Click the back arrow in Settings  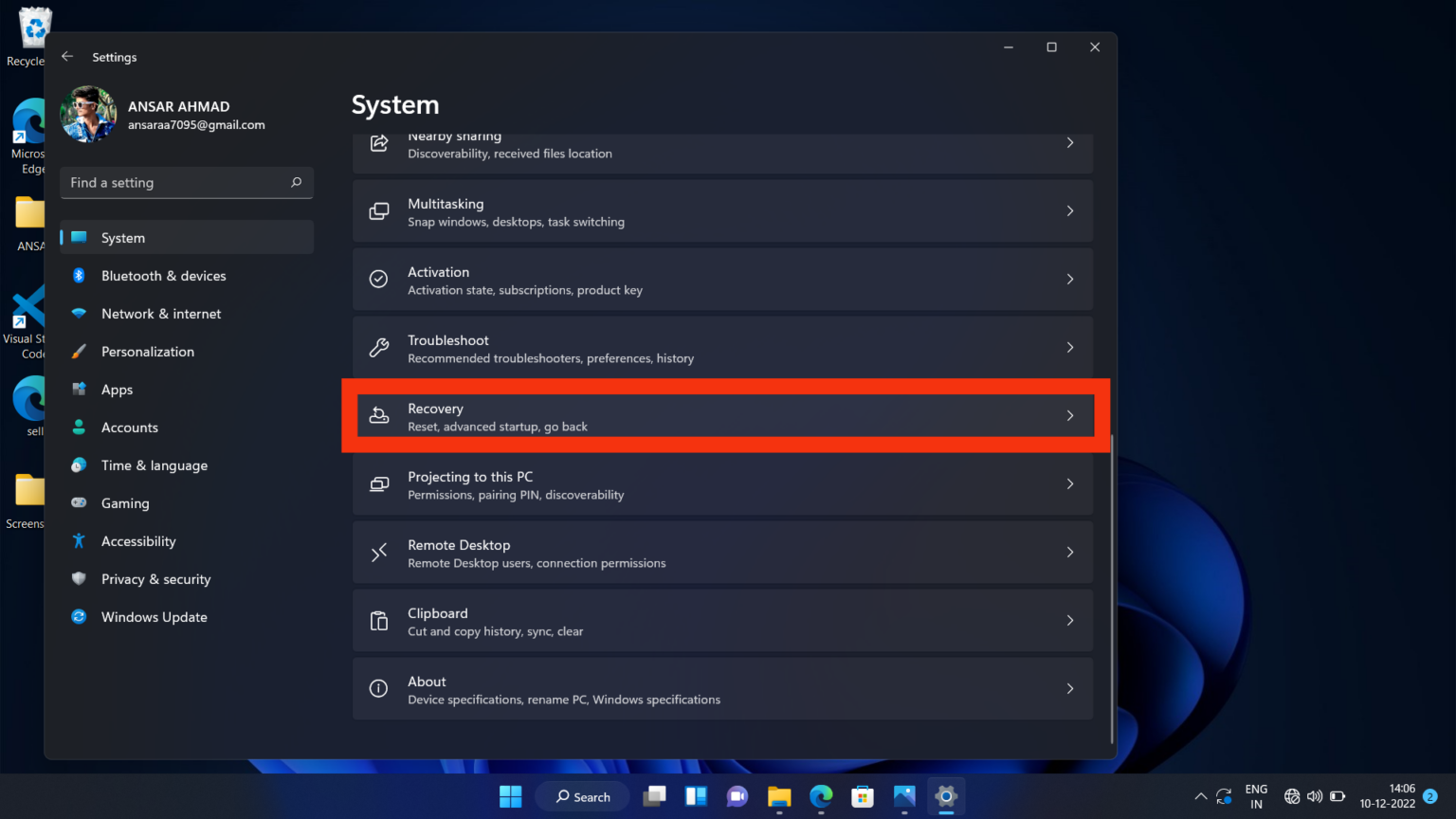point(66,56)
